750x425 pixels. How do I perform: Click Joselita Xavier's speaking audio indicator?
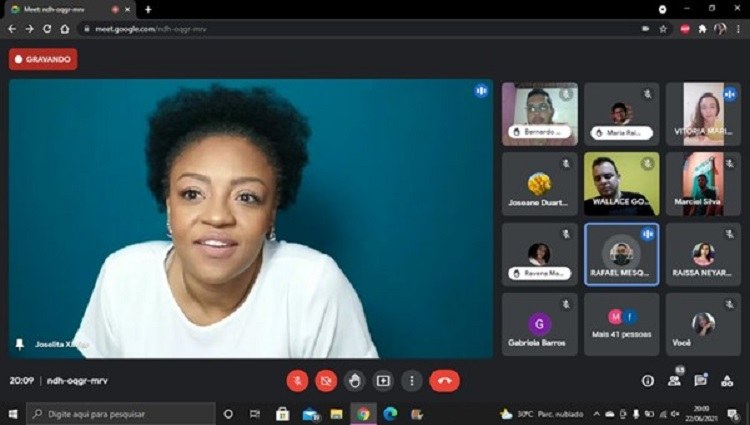[x=481, y=90]
